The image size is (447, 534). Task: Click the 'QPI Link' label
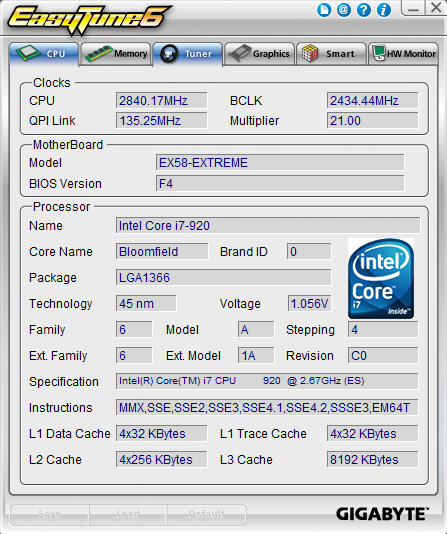pos(52,121)
